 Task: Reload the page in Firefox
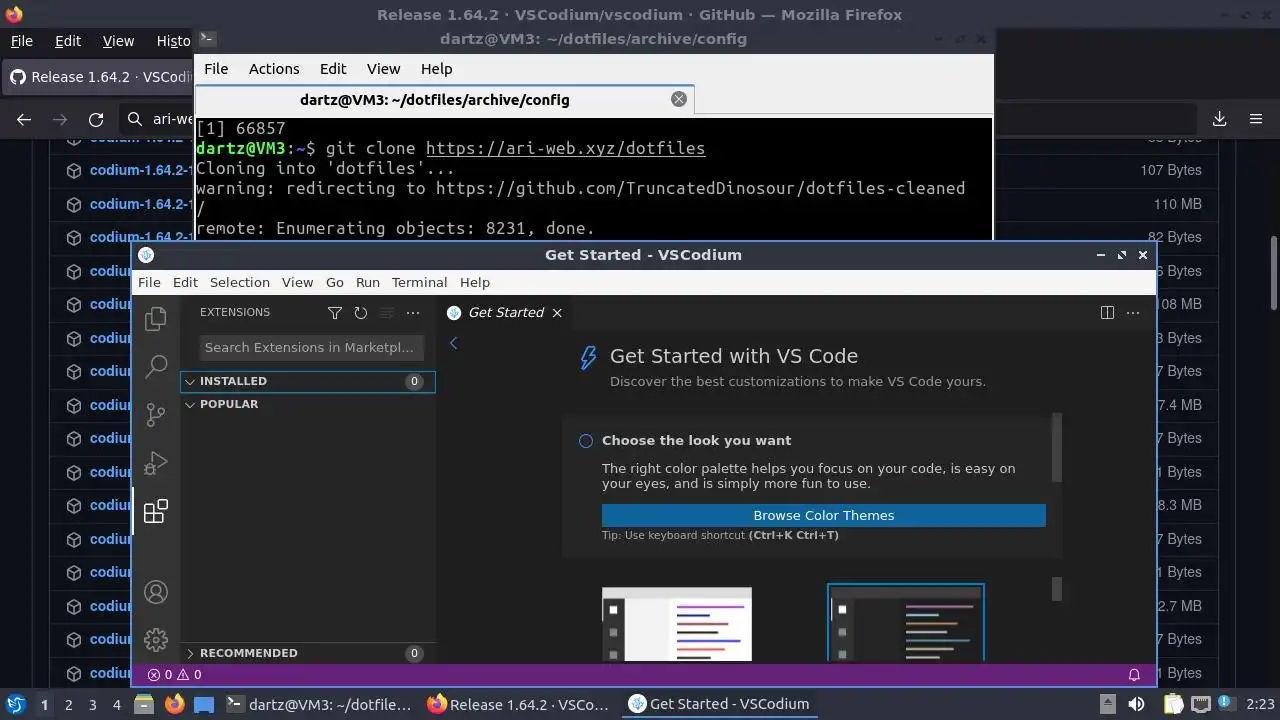[96, 119]
